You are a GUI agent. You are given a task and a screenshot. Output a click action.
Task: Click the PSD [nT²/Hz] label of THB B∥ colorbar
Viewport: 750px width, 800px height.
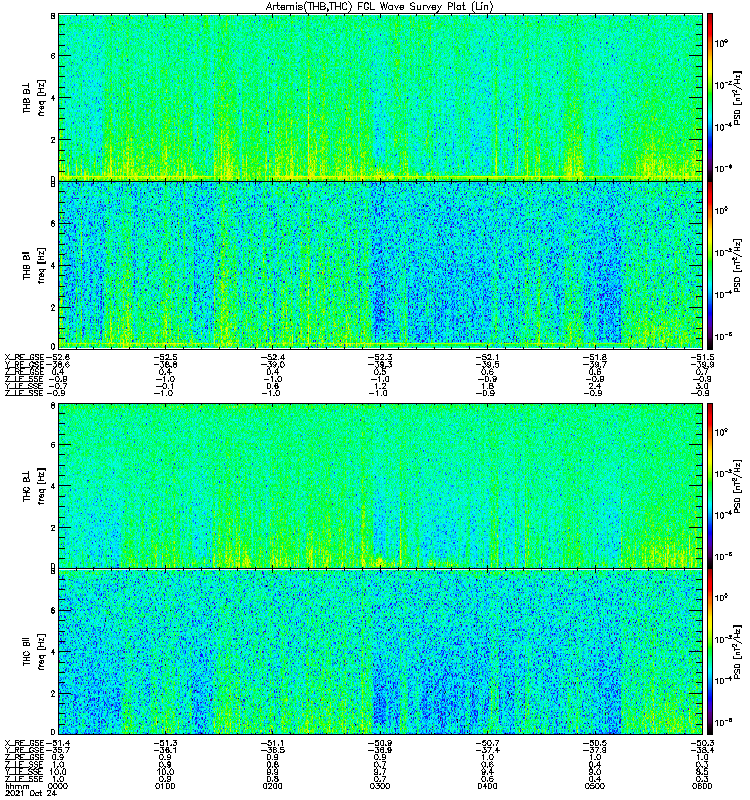(738, 265)
